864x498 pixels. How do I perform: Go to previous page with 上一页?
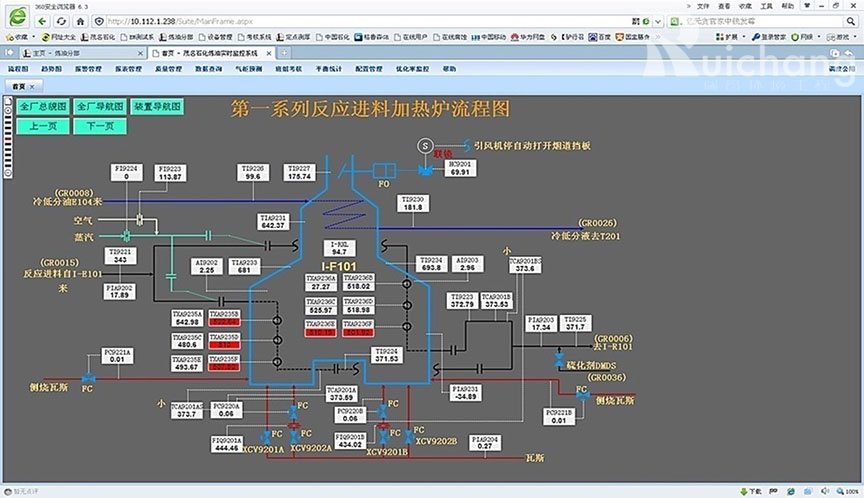tap(43, 126)
